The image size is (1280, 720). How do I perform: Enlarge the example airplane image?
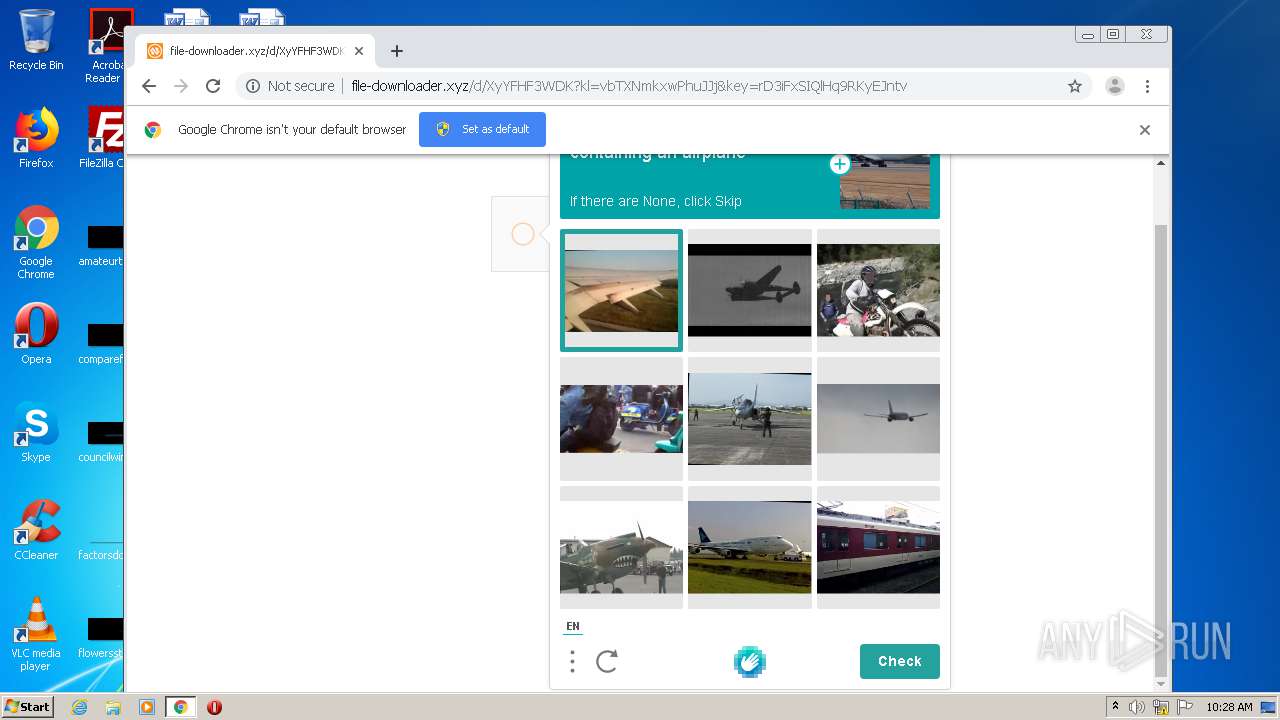point(840,164)
